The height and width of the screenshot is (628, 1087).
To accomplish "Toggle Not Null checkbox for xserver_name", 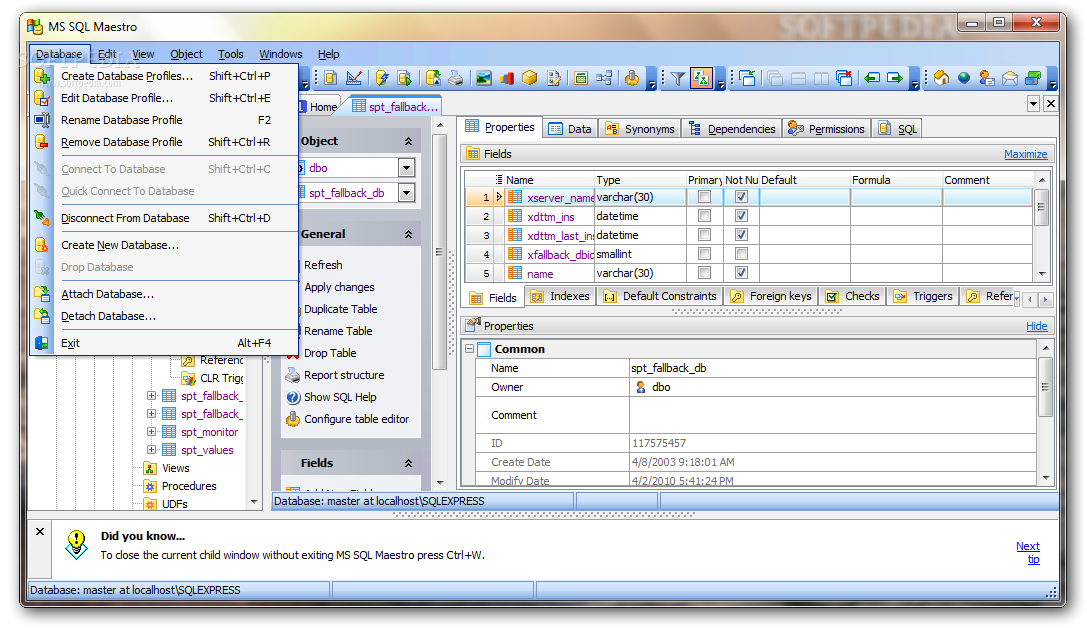I will click(x=741, y=197).
